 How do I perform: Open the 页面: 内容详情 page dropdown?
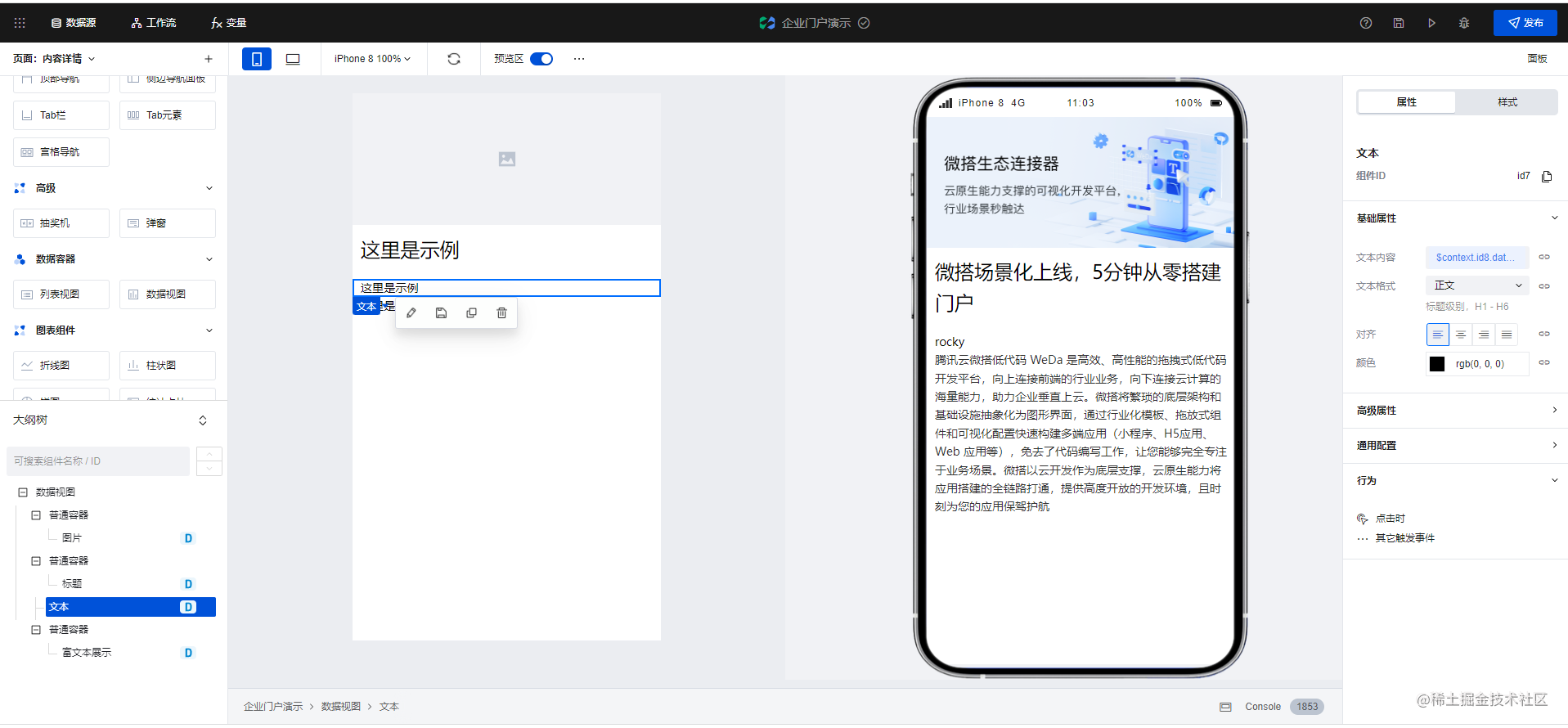click(x=54, y=59)
